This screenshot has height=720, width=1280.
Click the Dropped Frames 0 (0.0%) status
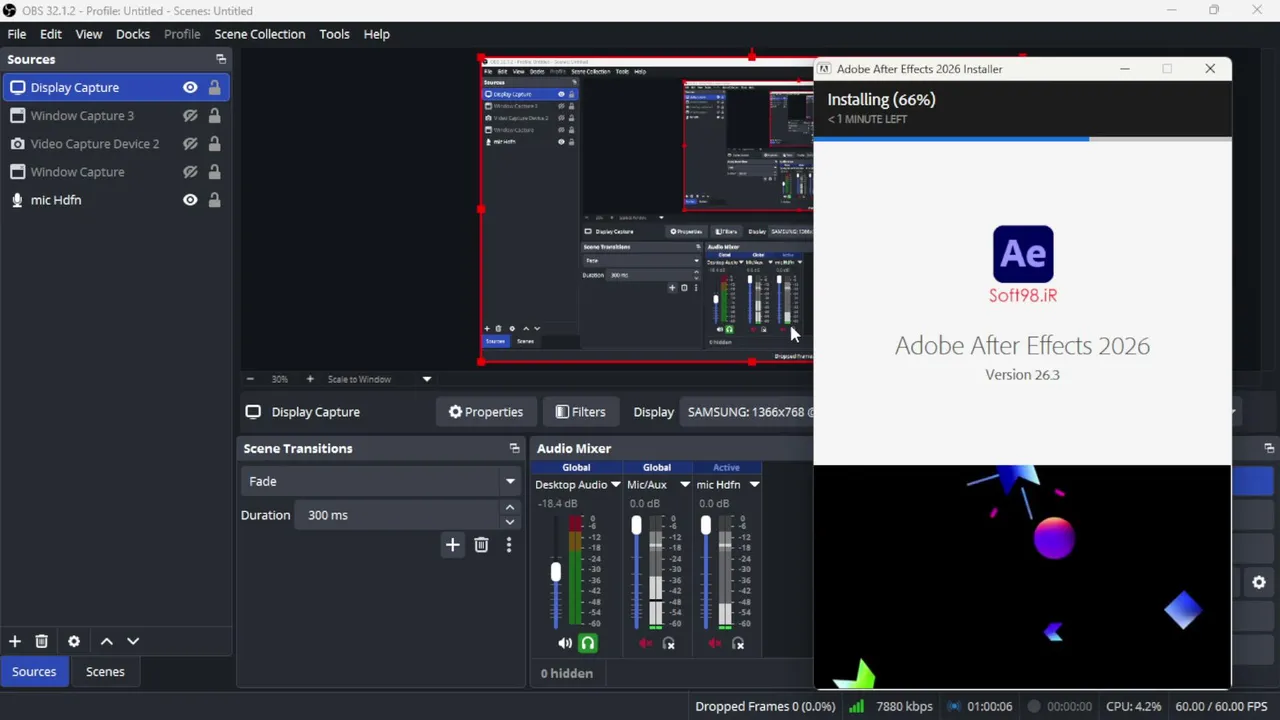click(765, 706)
